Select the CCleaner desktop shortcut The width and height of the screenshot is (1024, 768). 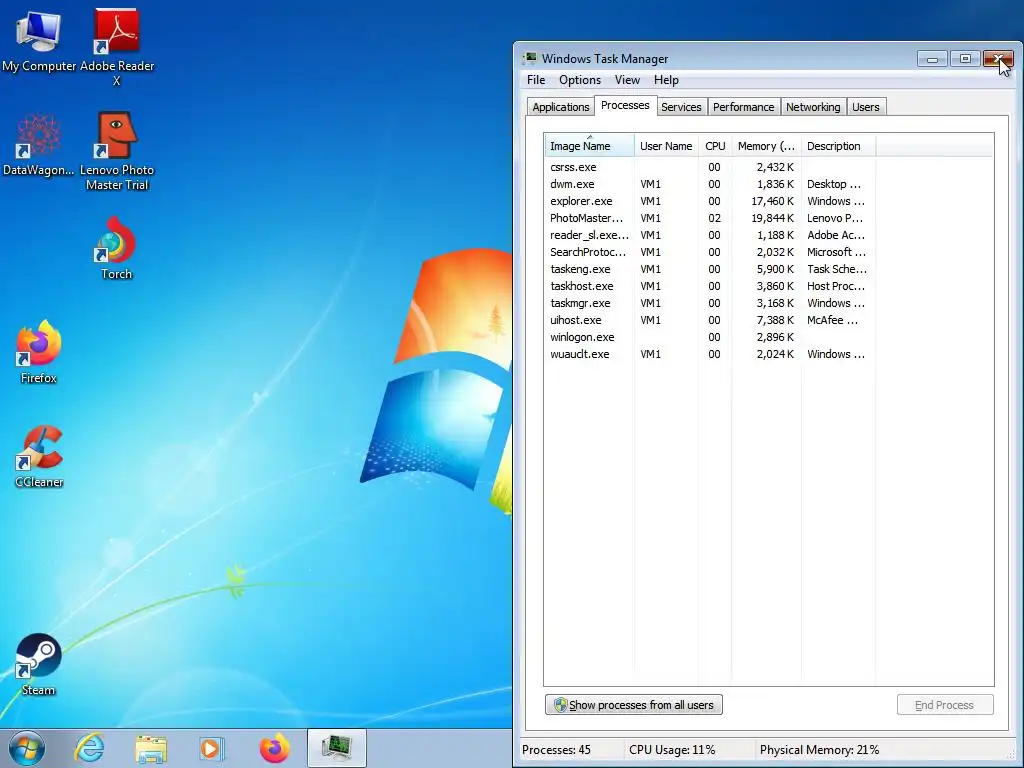coord(39,456)
